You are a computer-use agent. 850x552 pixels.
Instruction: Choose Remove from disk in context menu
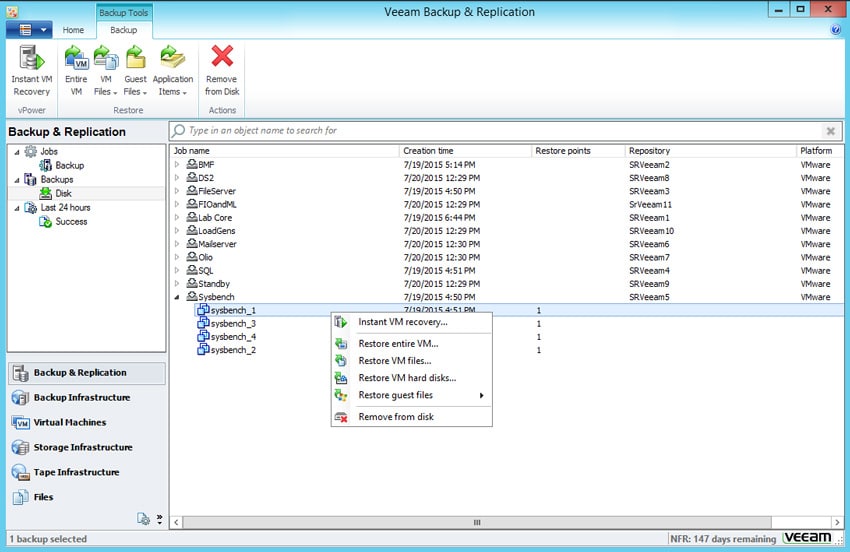411,417
